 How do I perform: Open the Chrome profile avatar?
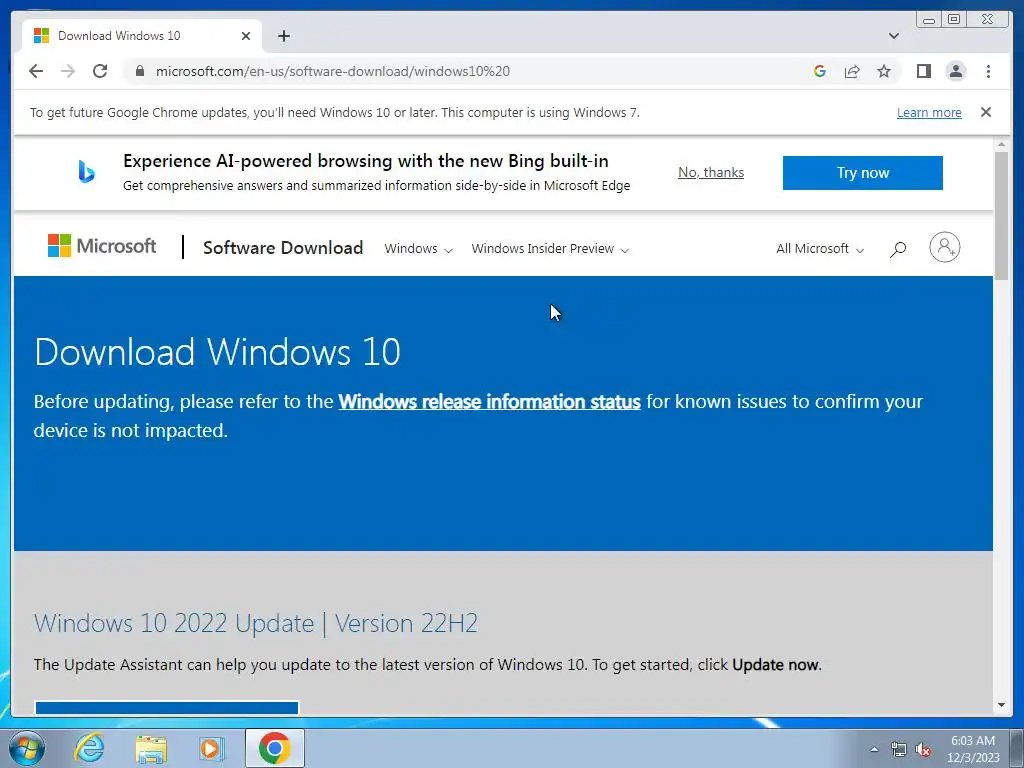tap(955, 71)
